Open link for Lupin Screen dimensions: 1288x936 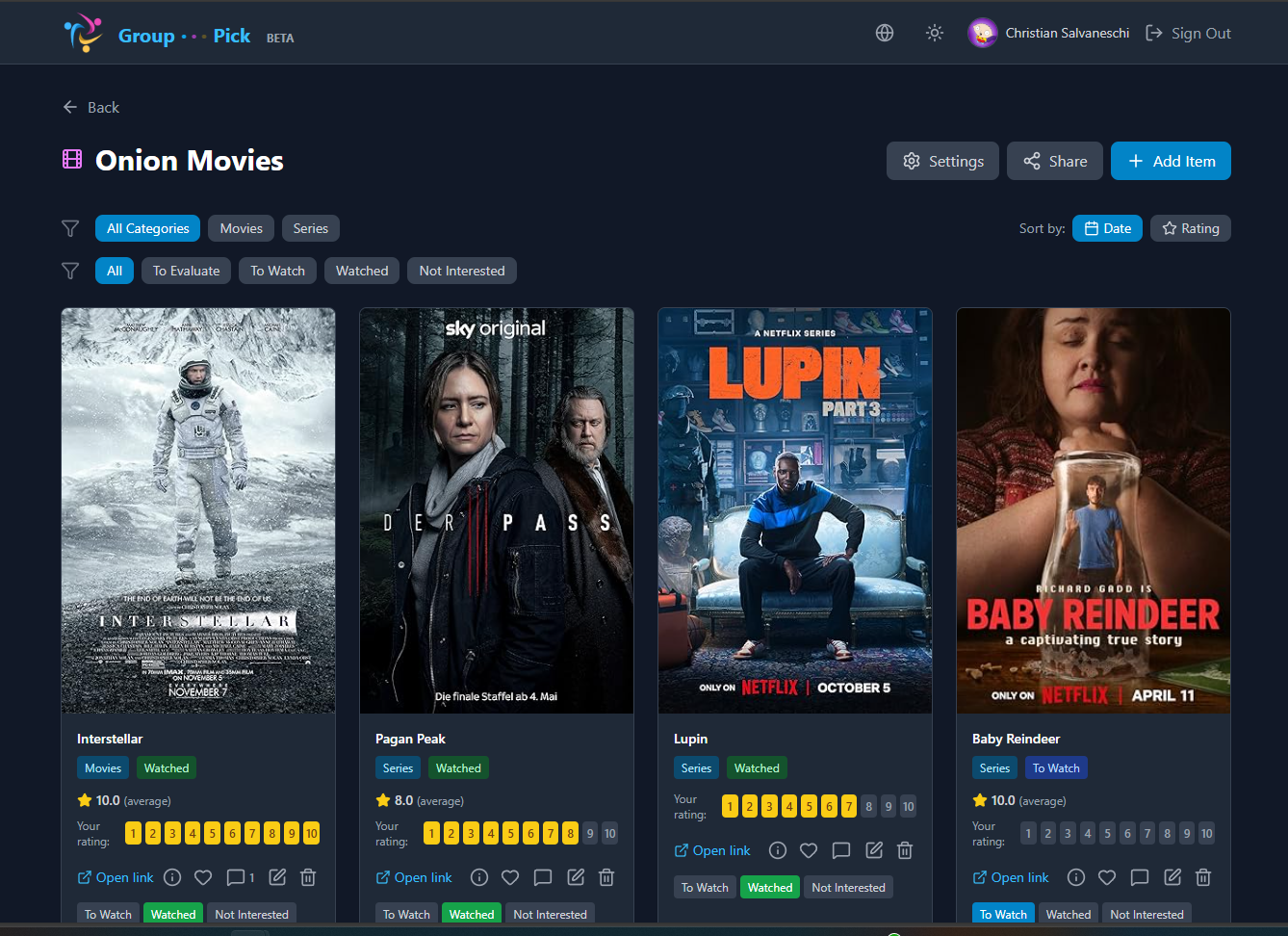point(712,850)
